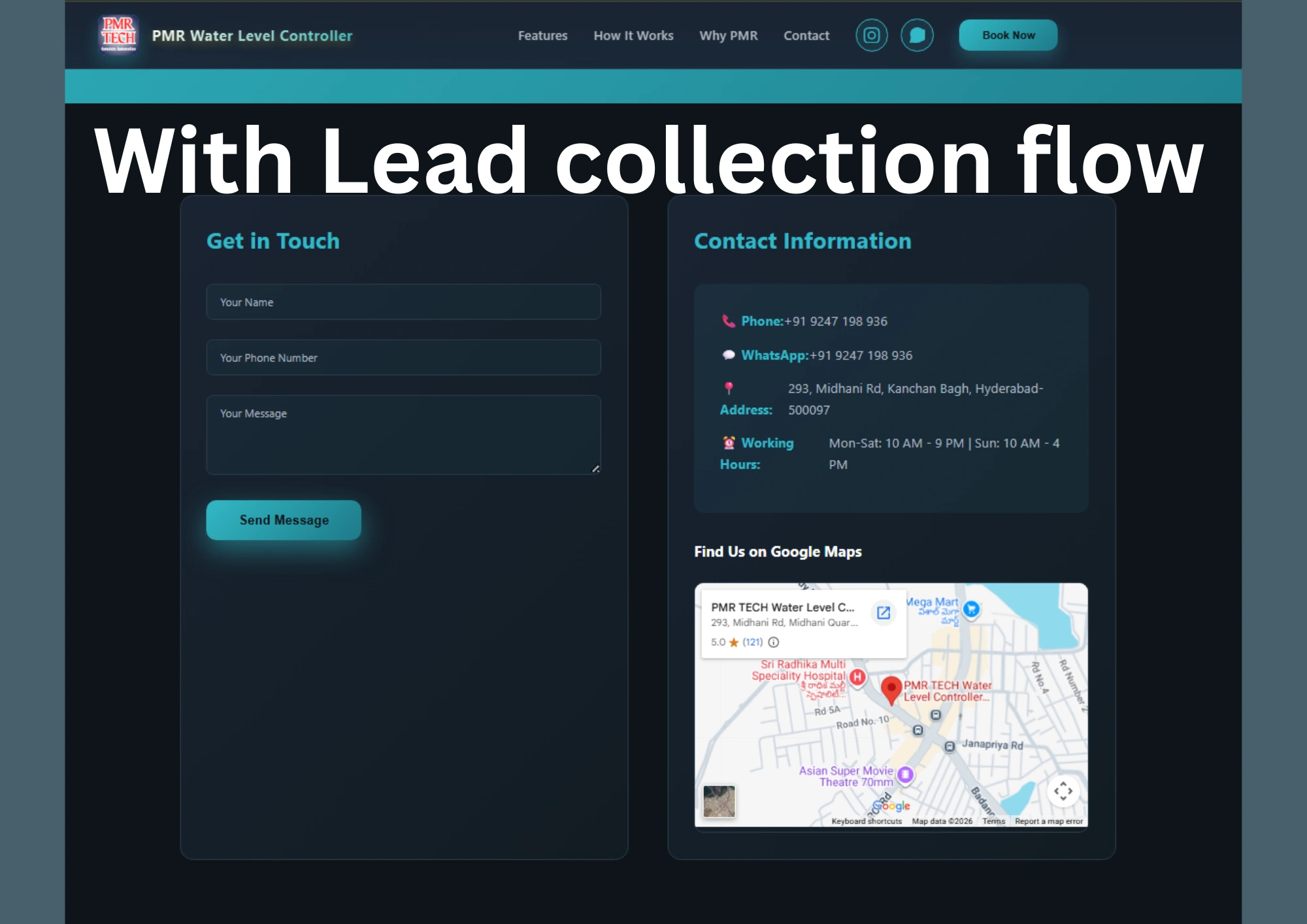The image size is (1307, 924).
Task: Click the phone number +91 9247 198 936
Action: click(x=836, y=321)
